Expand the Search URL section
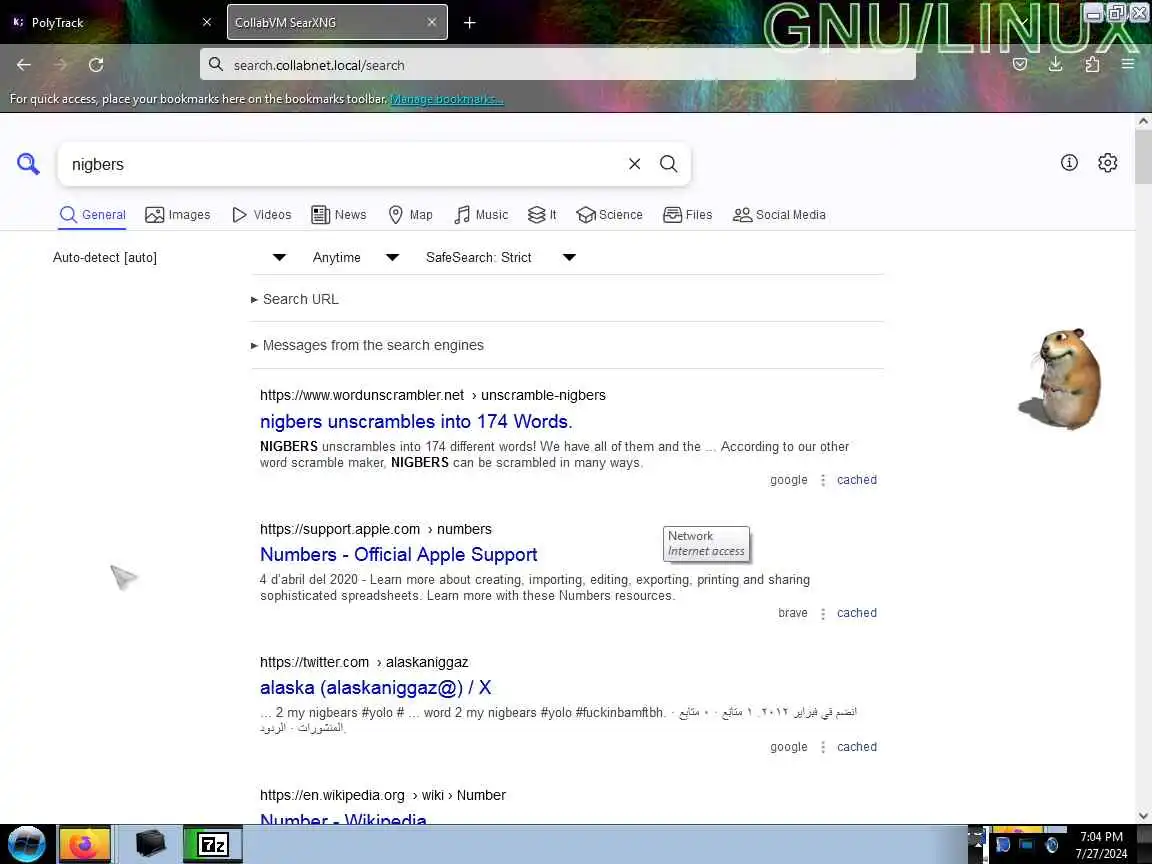Screen dimensions: 1152x864 pyautogui.click(x=295, y=299)
